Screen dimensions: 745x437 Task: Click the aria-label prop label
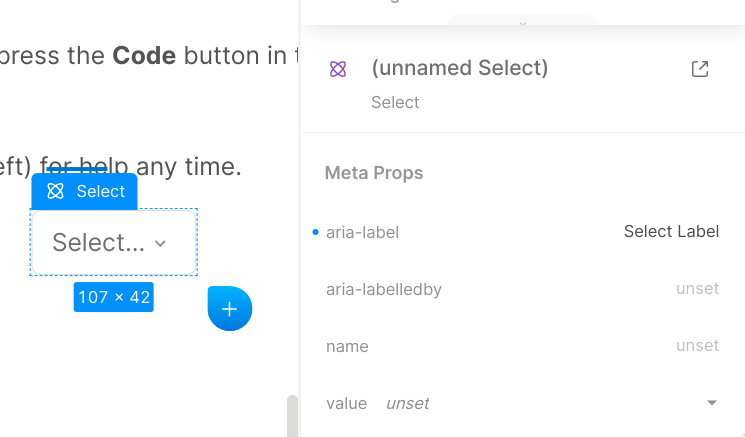click(x=363, y=232)
